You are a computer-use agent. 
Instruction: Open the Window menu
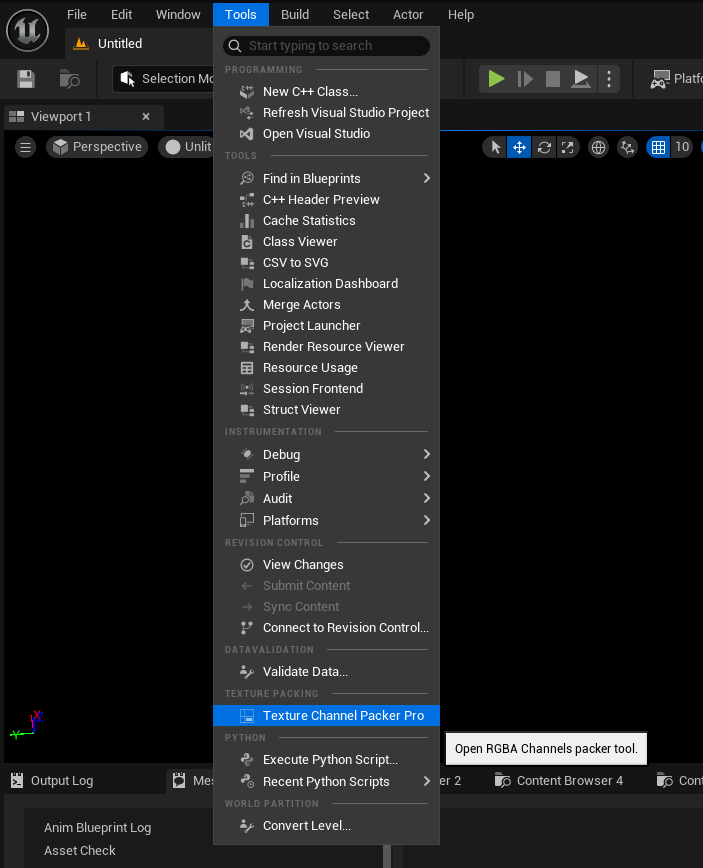178,15
